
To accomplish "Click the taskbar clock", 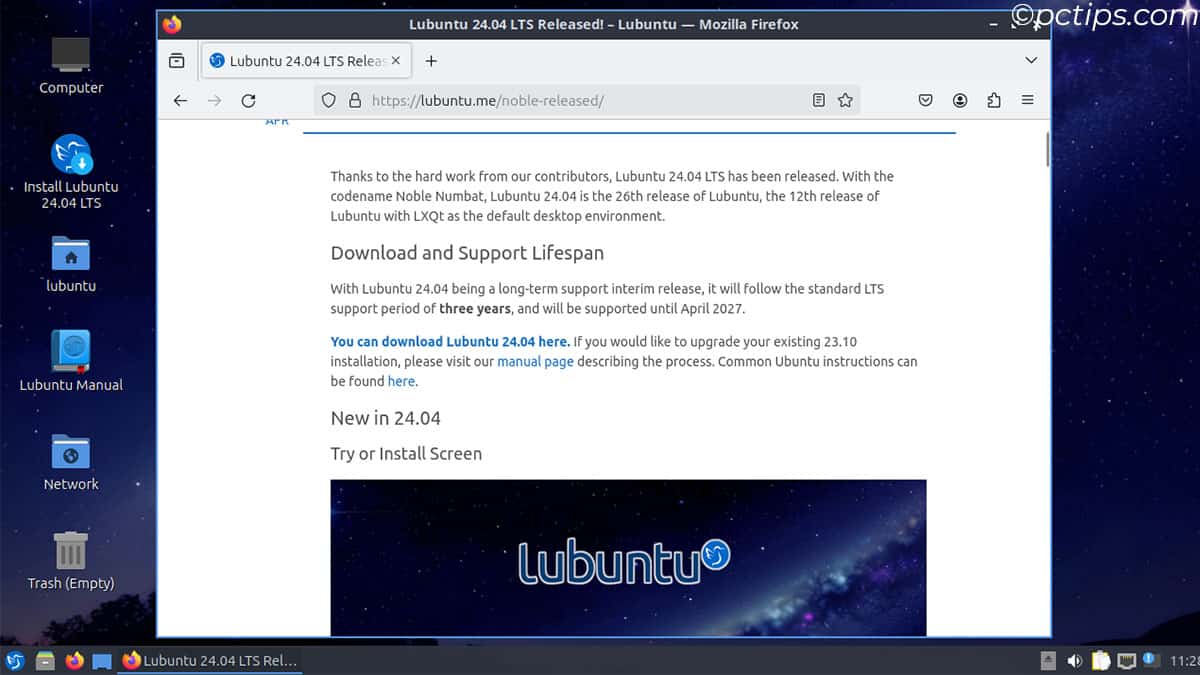I will (1184, 660).
